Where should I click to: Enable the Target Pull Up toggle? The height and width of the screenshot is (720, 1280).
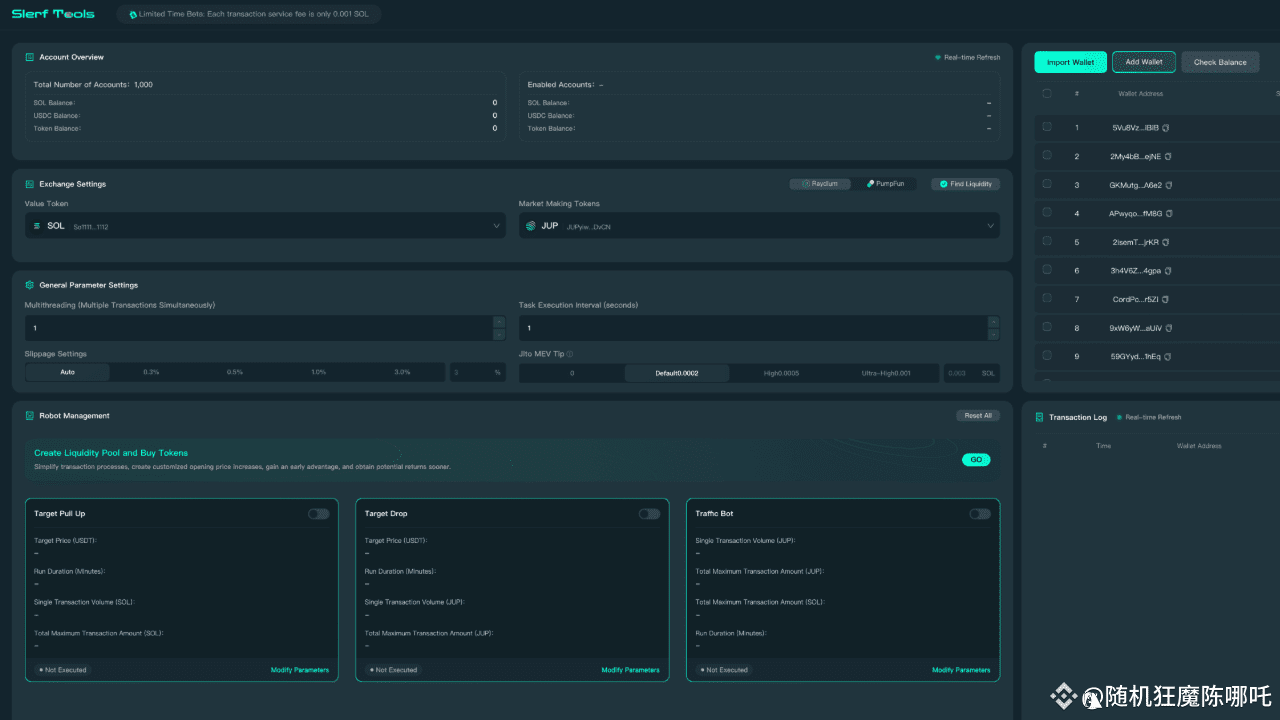(318, 514)
